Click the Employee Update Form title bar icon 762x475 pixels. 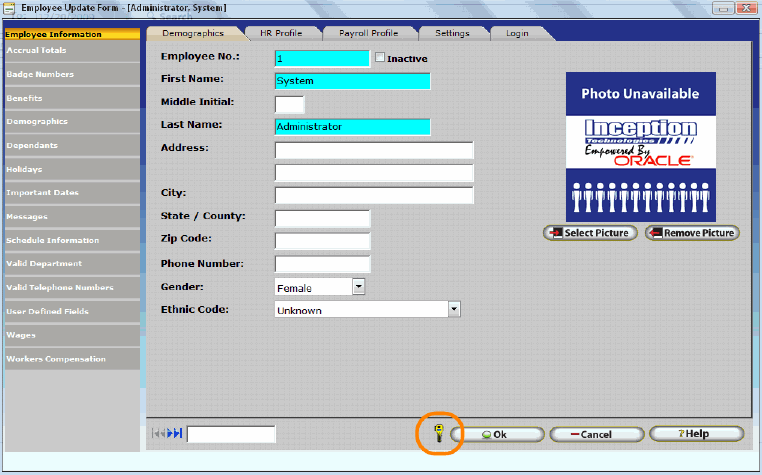pyautogui.click(x=9, y=7)
